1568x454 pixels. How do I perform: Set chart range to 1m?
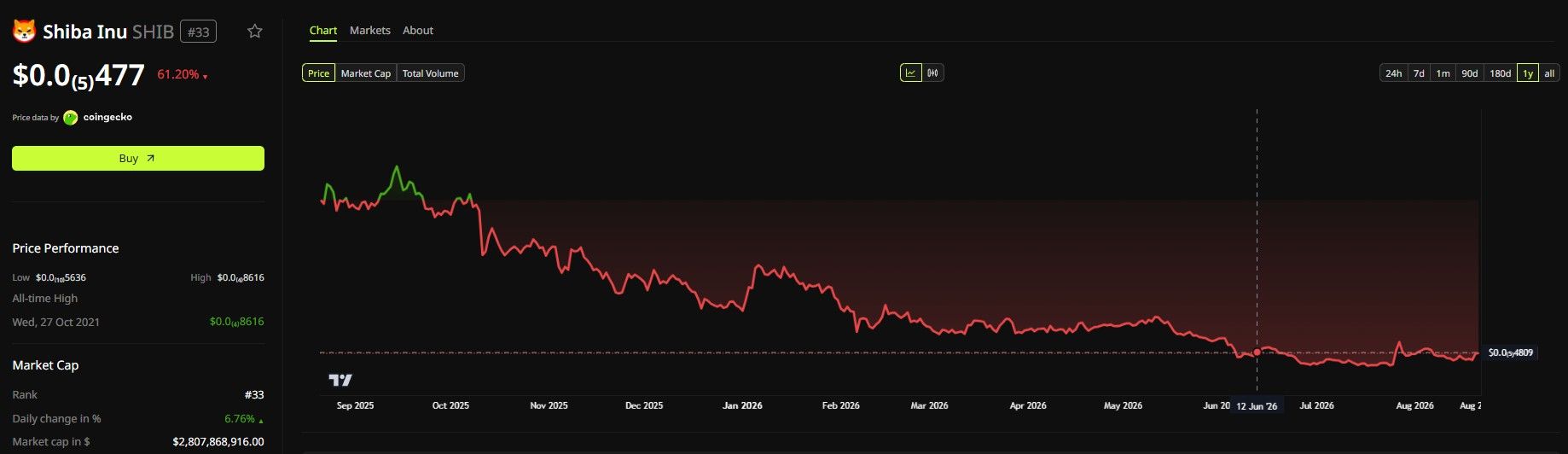(x=1443, y=73)
